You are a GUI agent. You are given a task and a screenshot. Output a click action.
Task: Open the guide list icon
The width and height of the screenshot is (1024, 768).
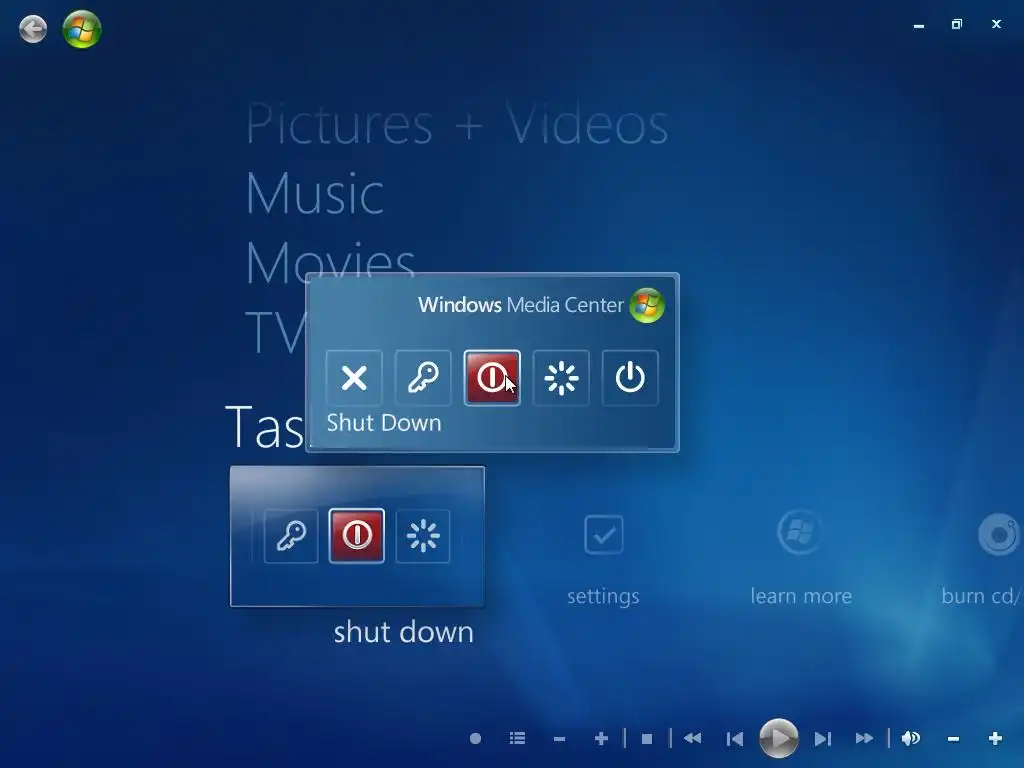coord(517,739)
